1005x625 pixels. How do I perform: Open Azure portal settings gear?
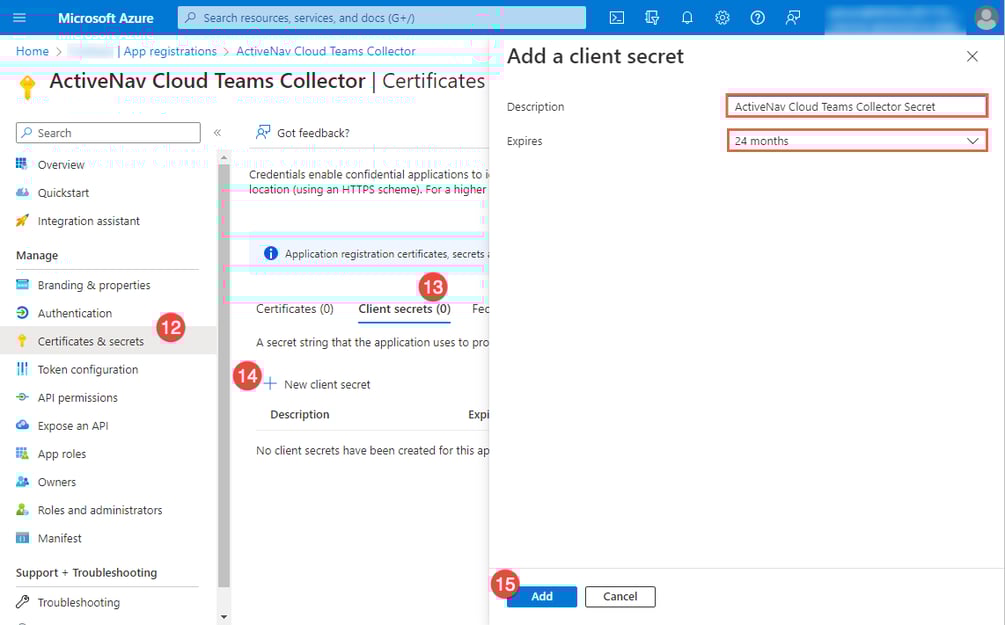point(722,17)
